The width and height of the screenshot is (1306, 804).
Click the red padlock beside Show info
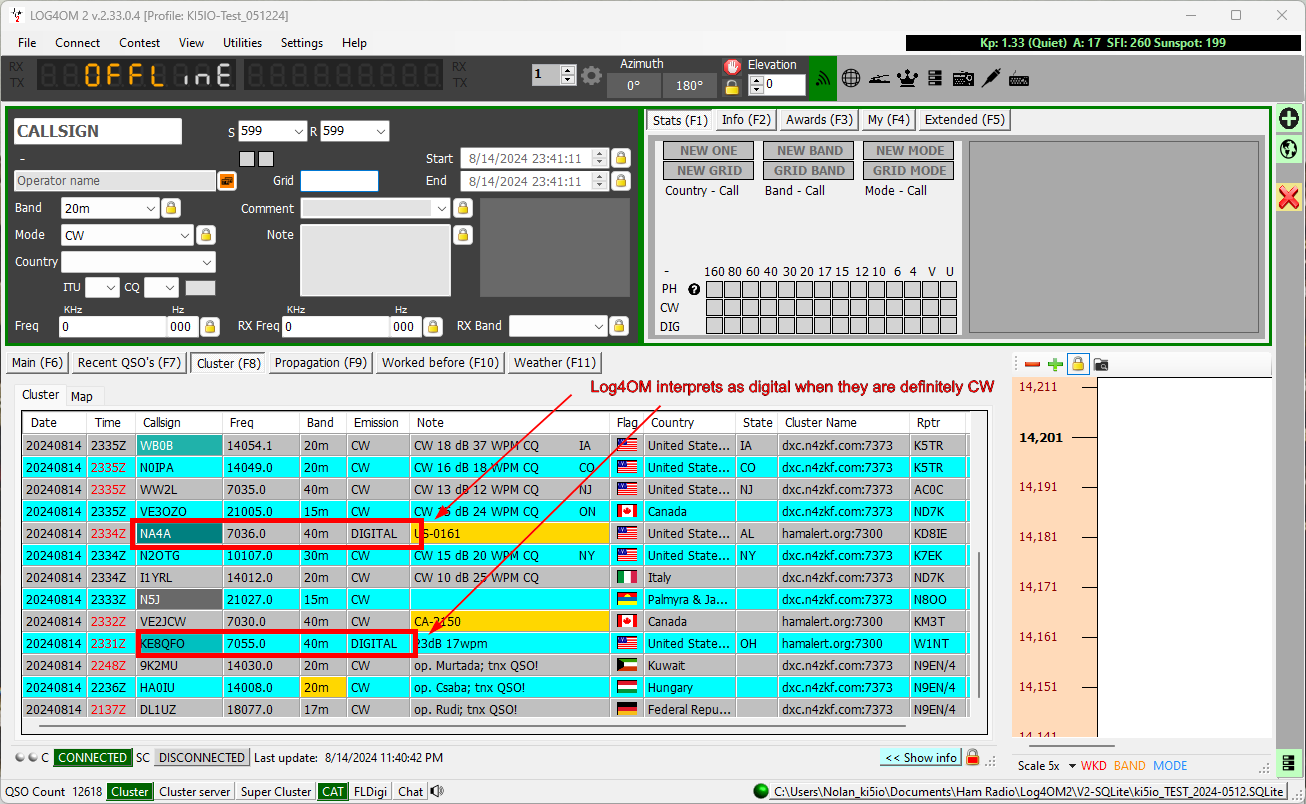point(972,757)
